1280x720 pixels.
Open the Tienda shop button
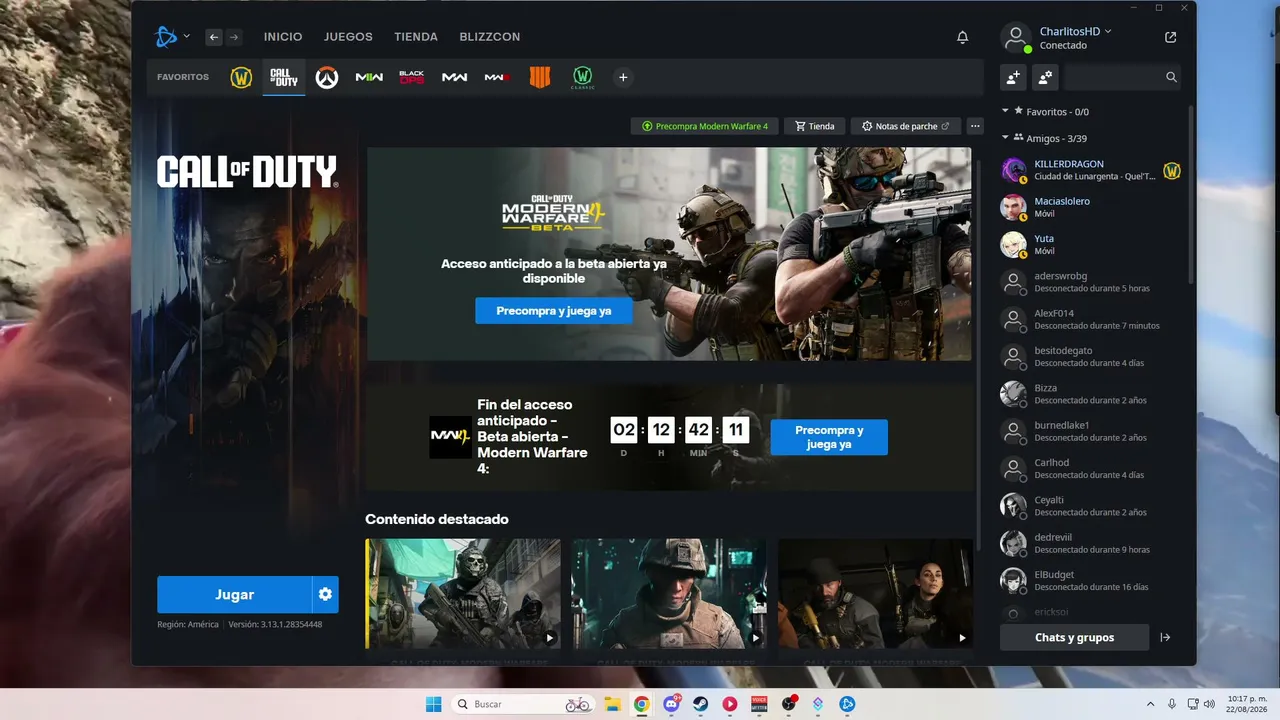click(x=815, y=126)
